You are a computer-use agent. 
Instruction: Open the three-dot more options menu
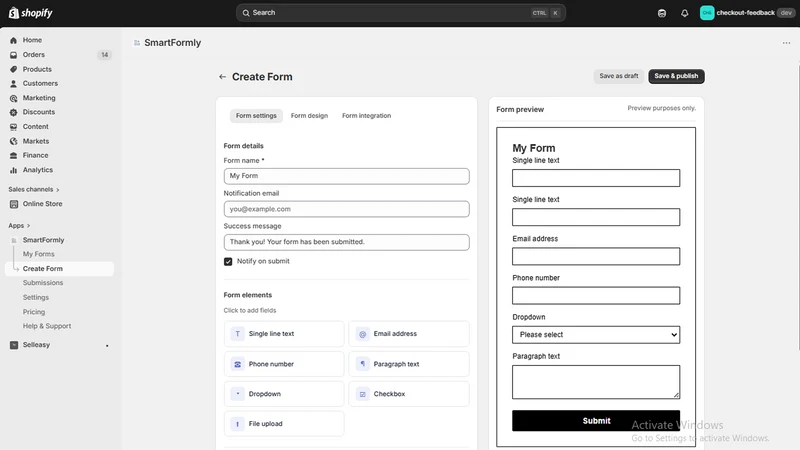click(786, 43)
